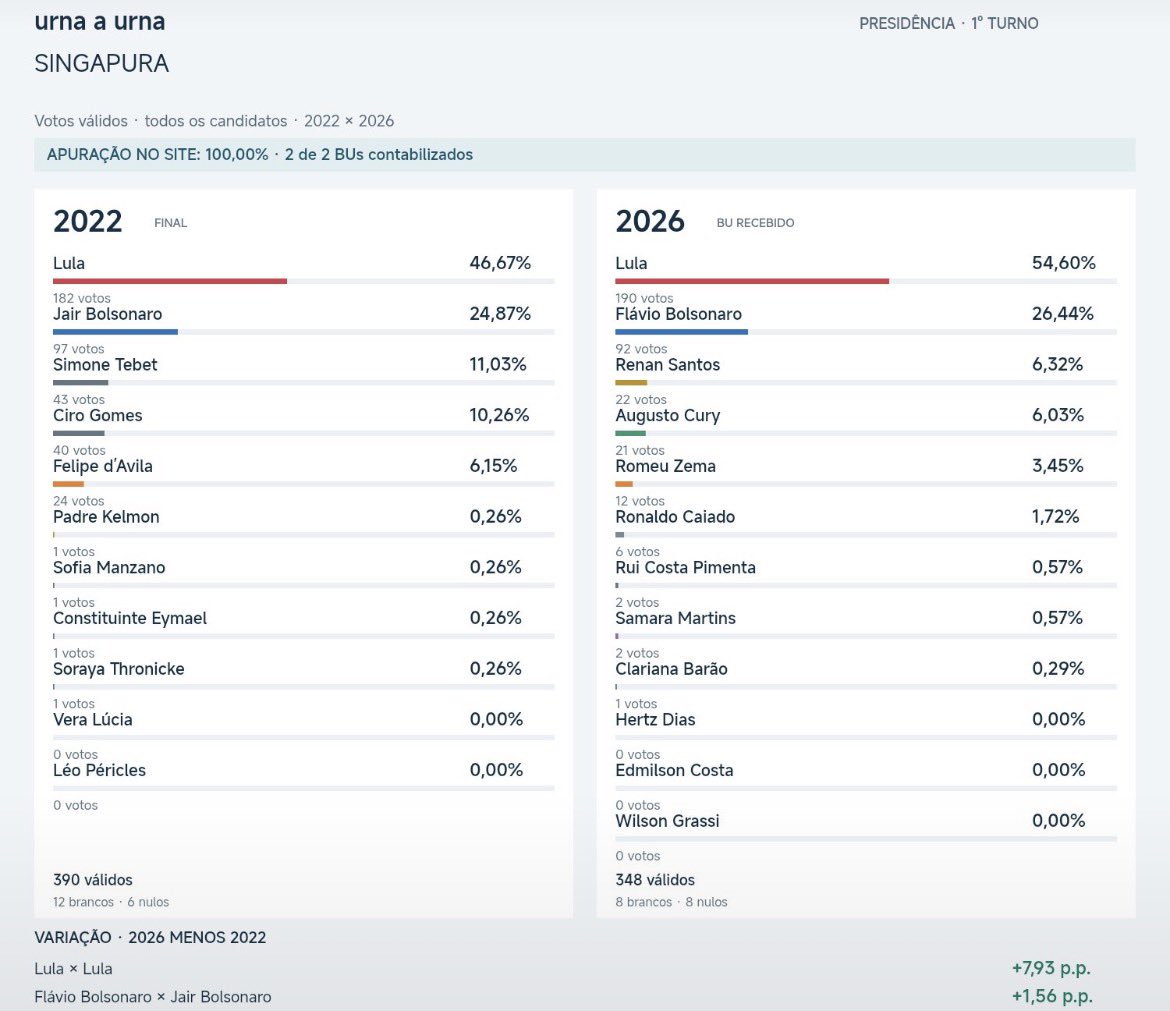1170x1011 pixels.
Task: Click Lula's red progress bar in 2026
Action: click(752, 281)
